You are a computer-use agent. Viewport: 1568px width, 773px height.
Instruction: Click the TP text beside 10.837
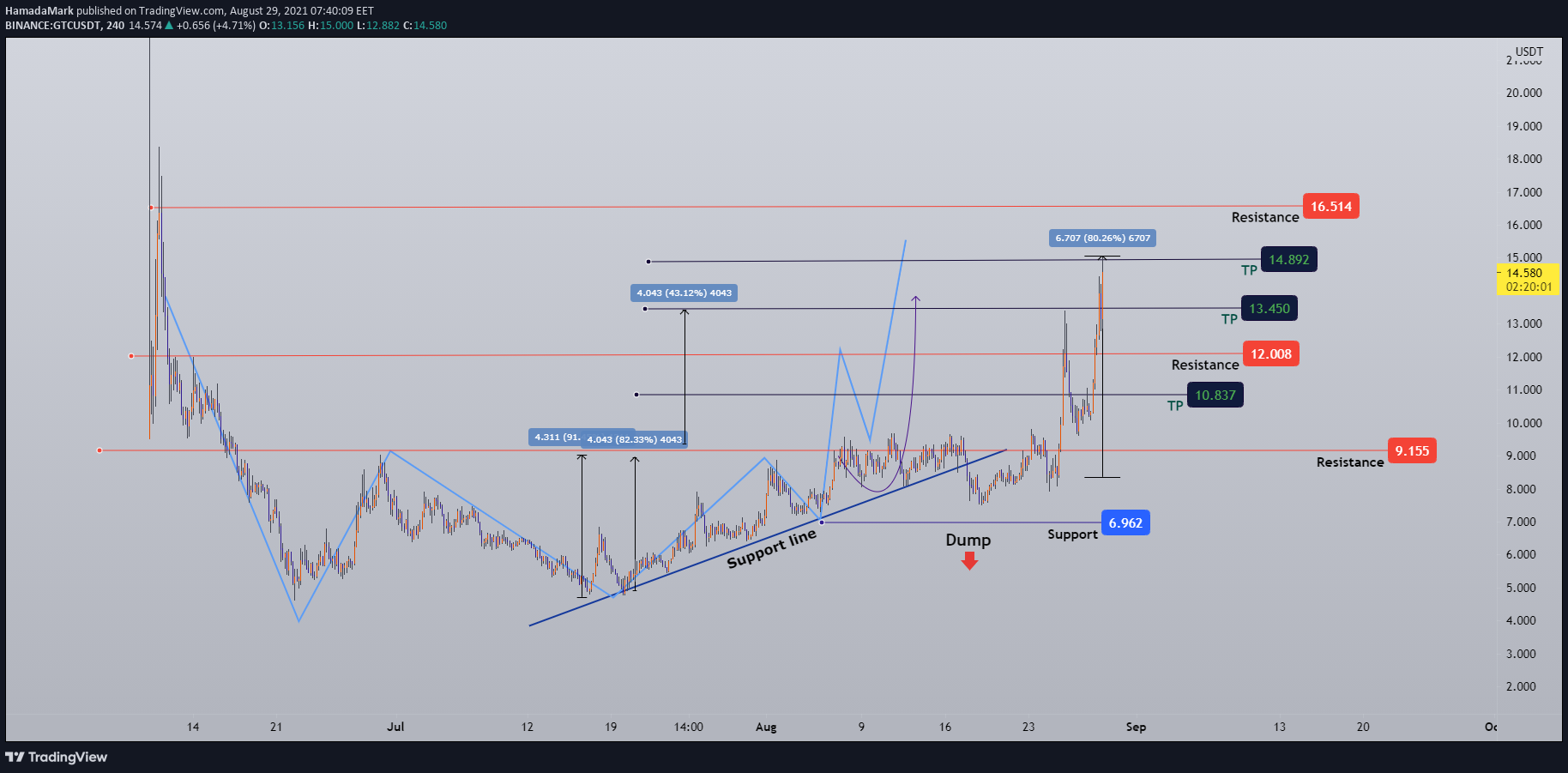tap(1175, 407)
